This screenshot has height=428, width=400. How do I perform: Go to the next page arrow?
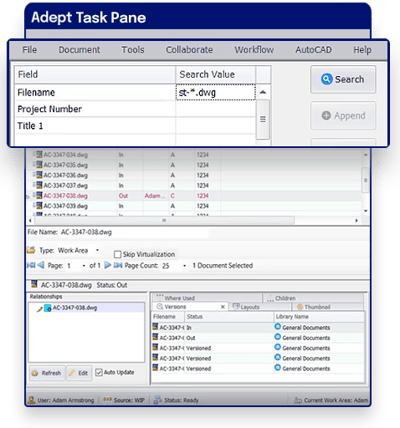[108, 265]
